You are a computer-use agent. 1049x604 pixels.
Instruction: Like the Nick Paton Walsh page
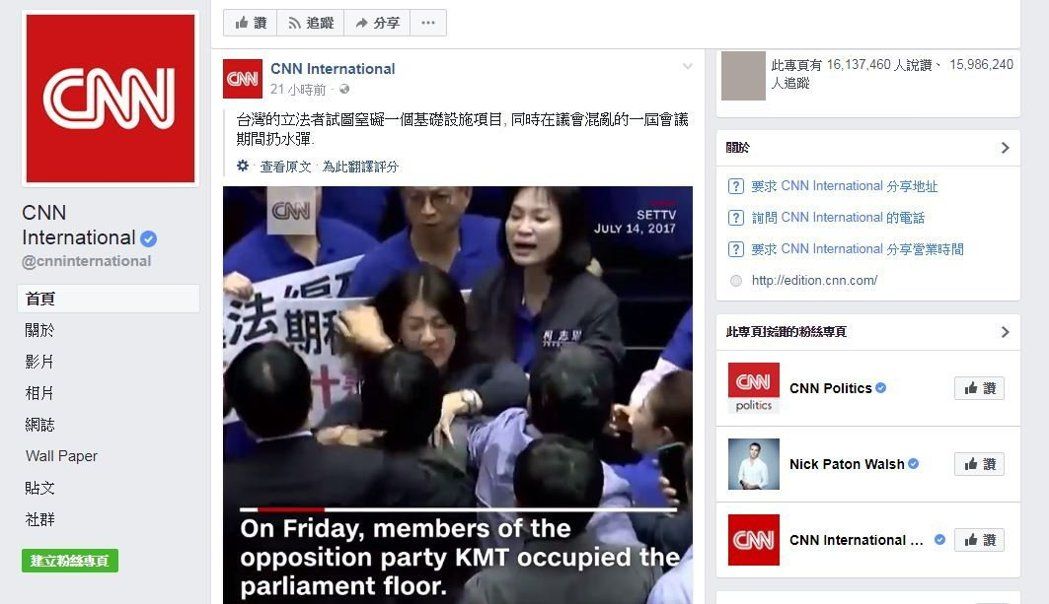pos(979,464)
